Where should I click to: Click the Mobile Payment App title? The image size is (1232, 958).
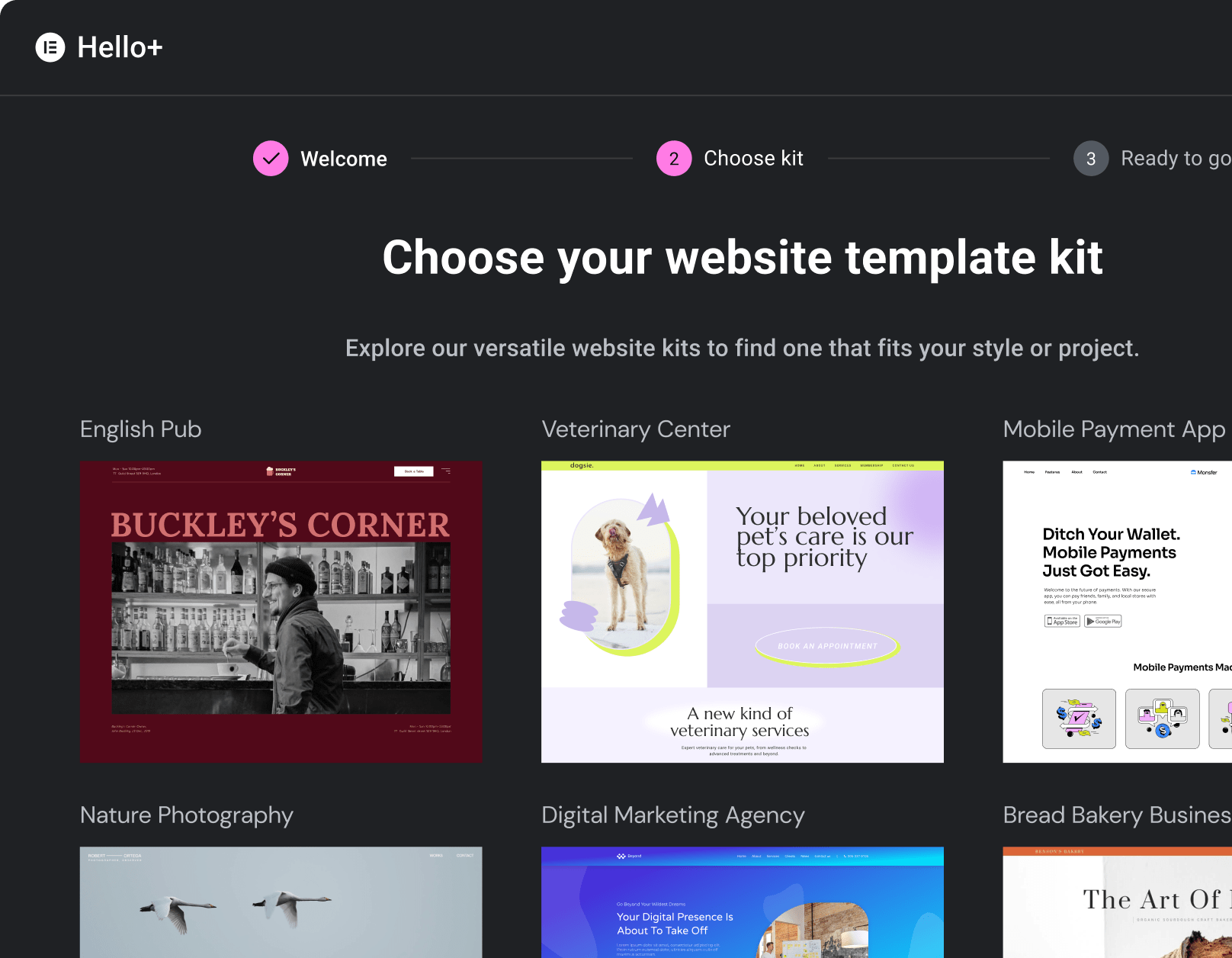(x=1114, y=429)
